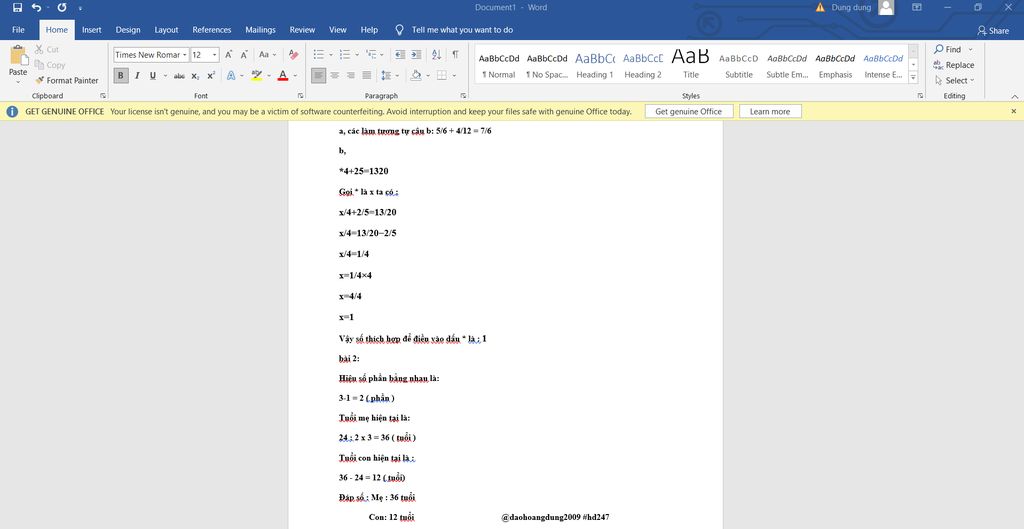Open the font name Times New Roman dropdown
The height and width of the screenshot is (529, 1024).
click(185, 55)
